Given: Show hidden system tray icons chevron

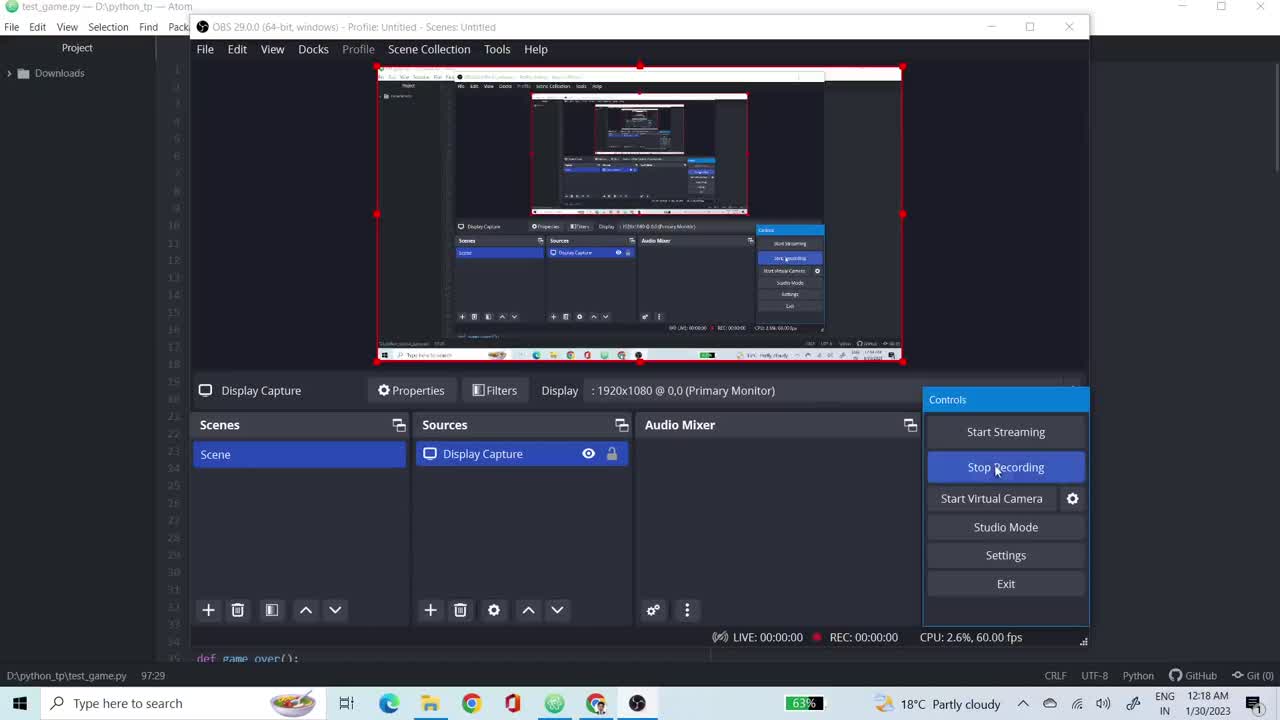Looking at the screenshot, I should pos(1023,703).
